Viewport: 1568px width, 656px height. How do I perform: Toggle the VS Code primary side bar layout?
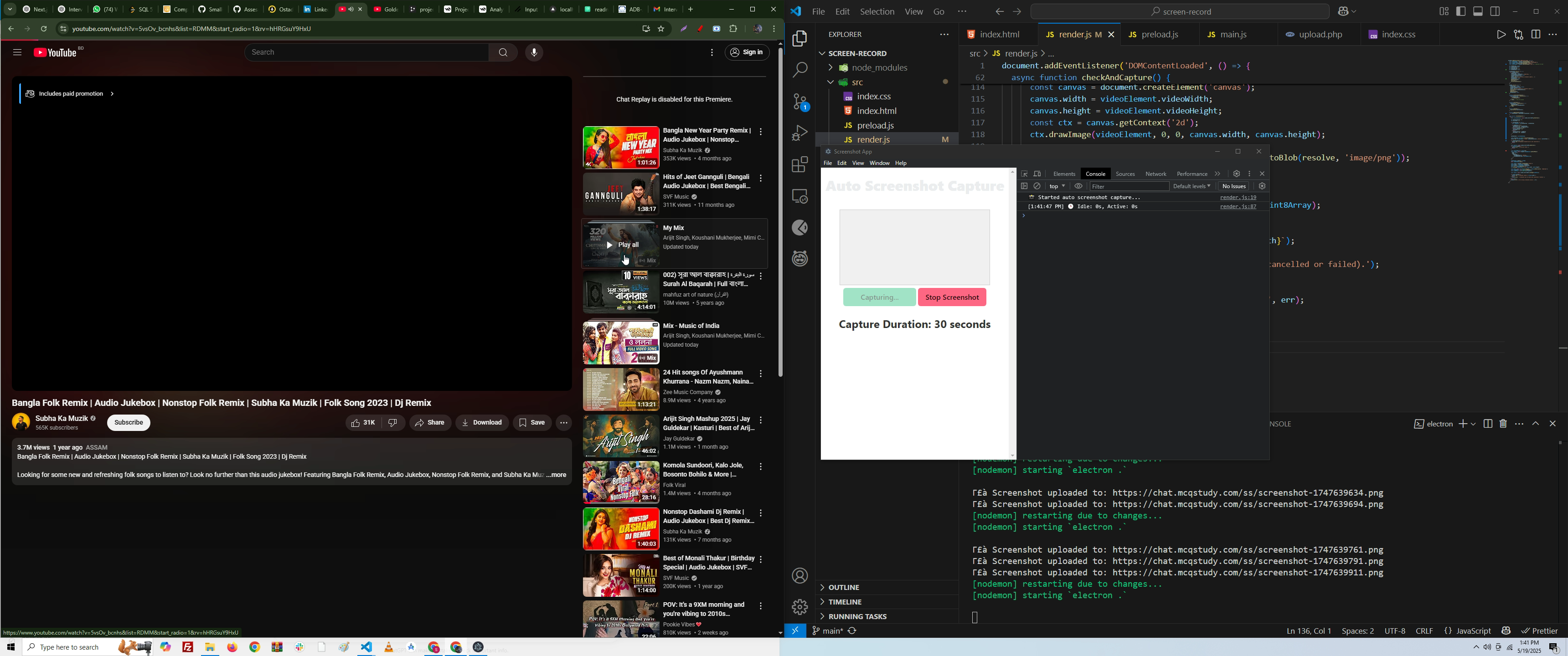coord(1461,11)
